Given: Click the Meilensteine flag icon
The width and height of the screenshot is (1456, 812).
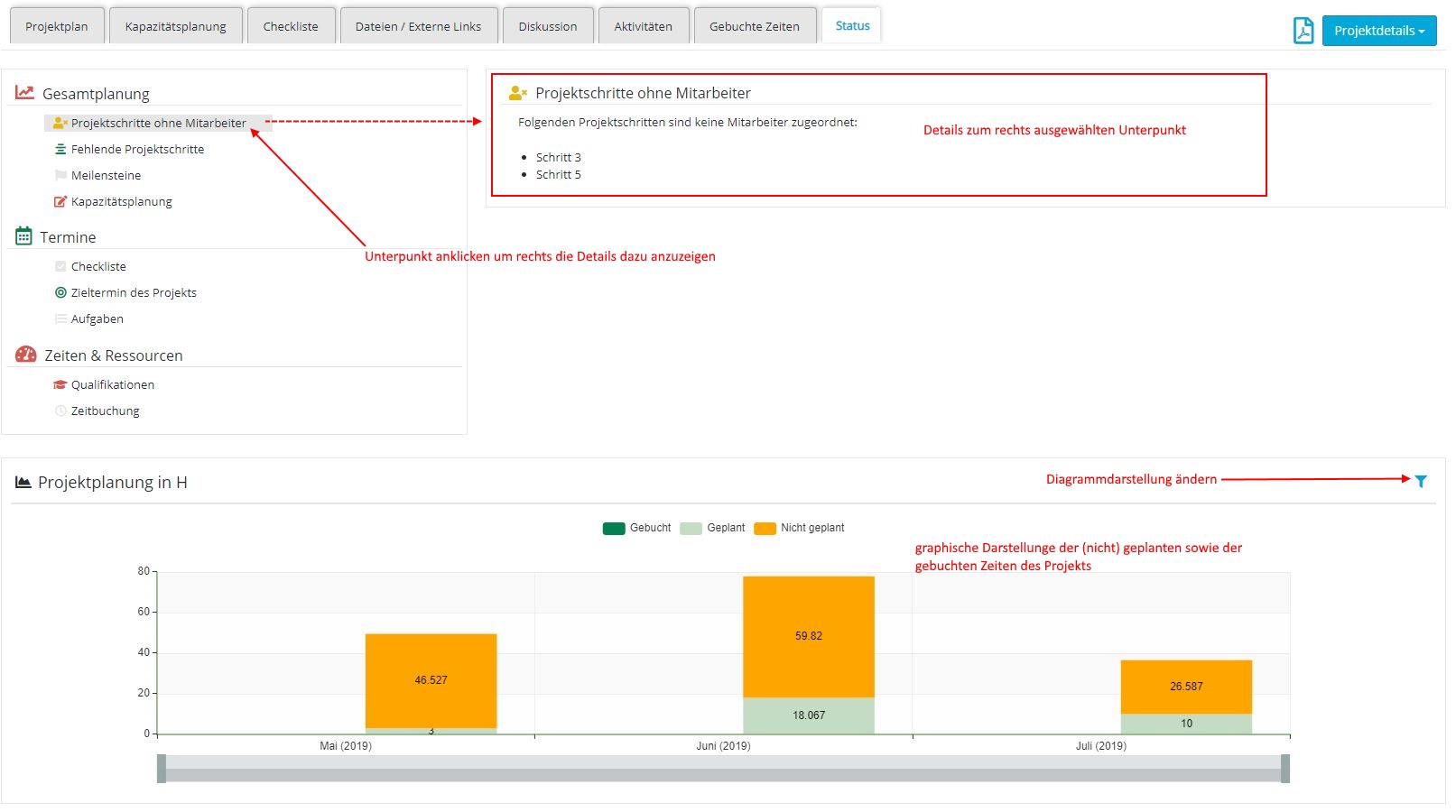Looking at the screenshot, I should (x=60, y=175).
